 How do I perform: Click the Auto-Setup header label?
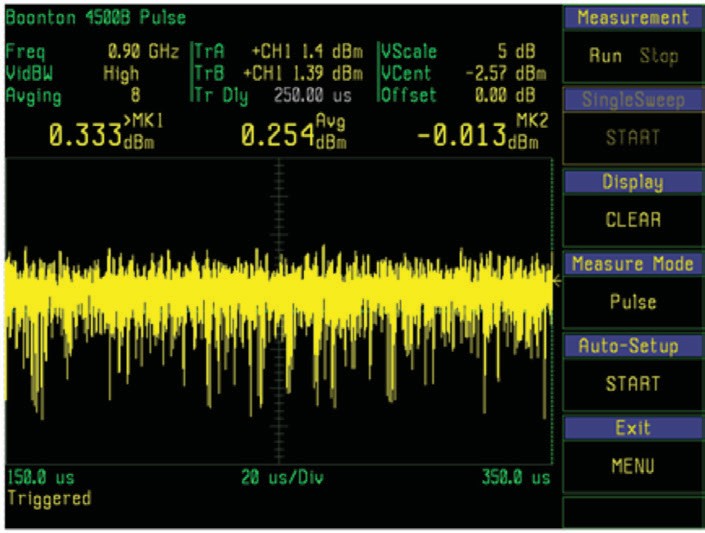633,346
